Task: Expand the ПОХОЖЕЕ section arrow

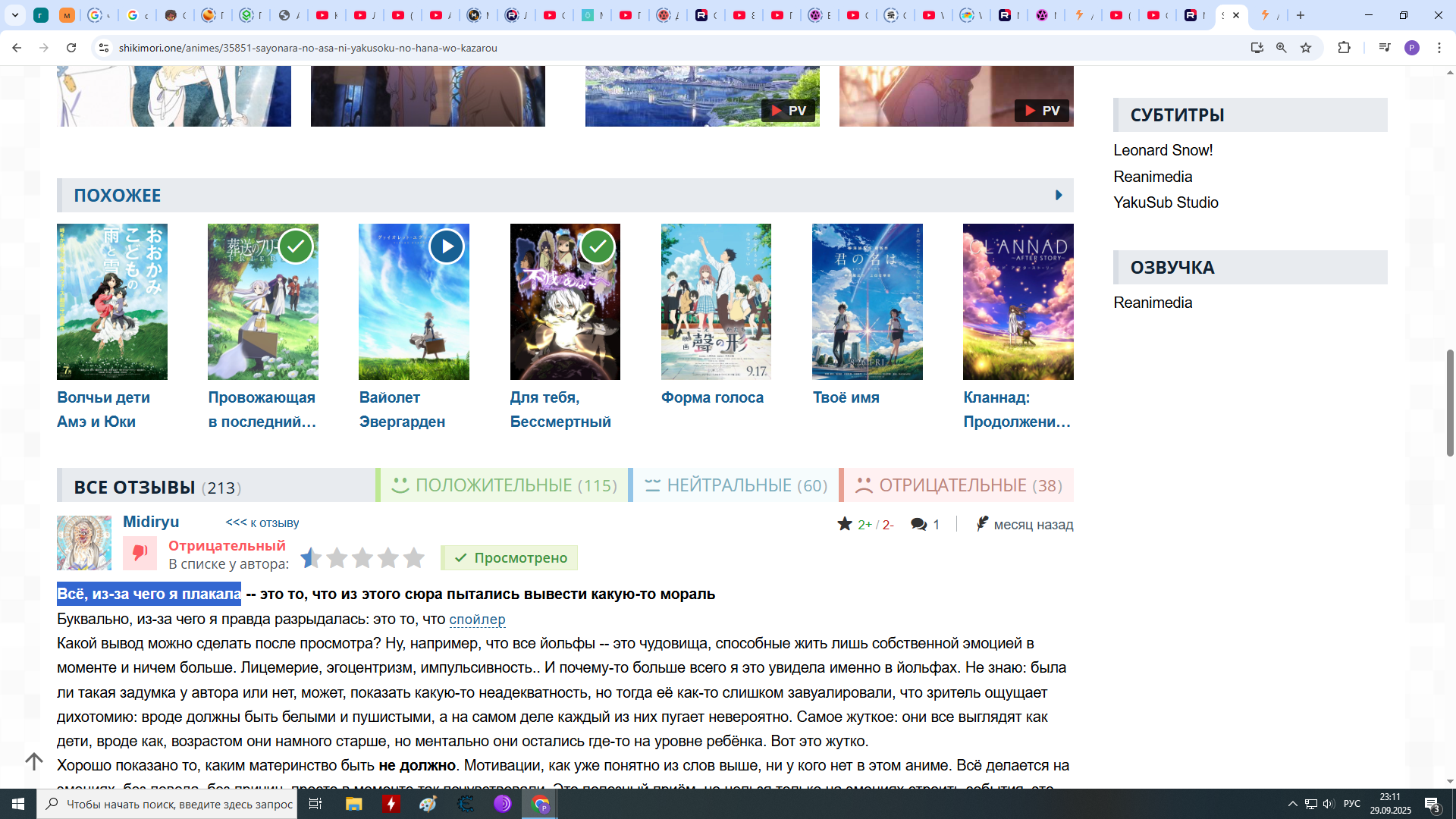Action: (1059, 195)
